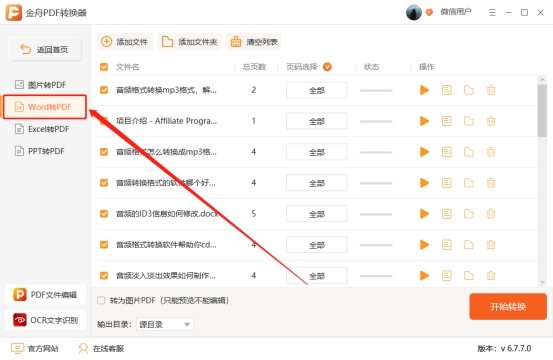Click the orange 开始转换 button
553x360 pixels.
click(508, 306)
